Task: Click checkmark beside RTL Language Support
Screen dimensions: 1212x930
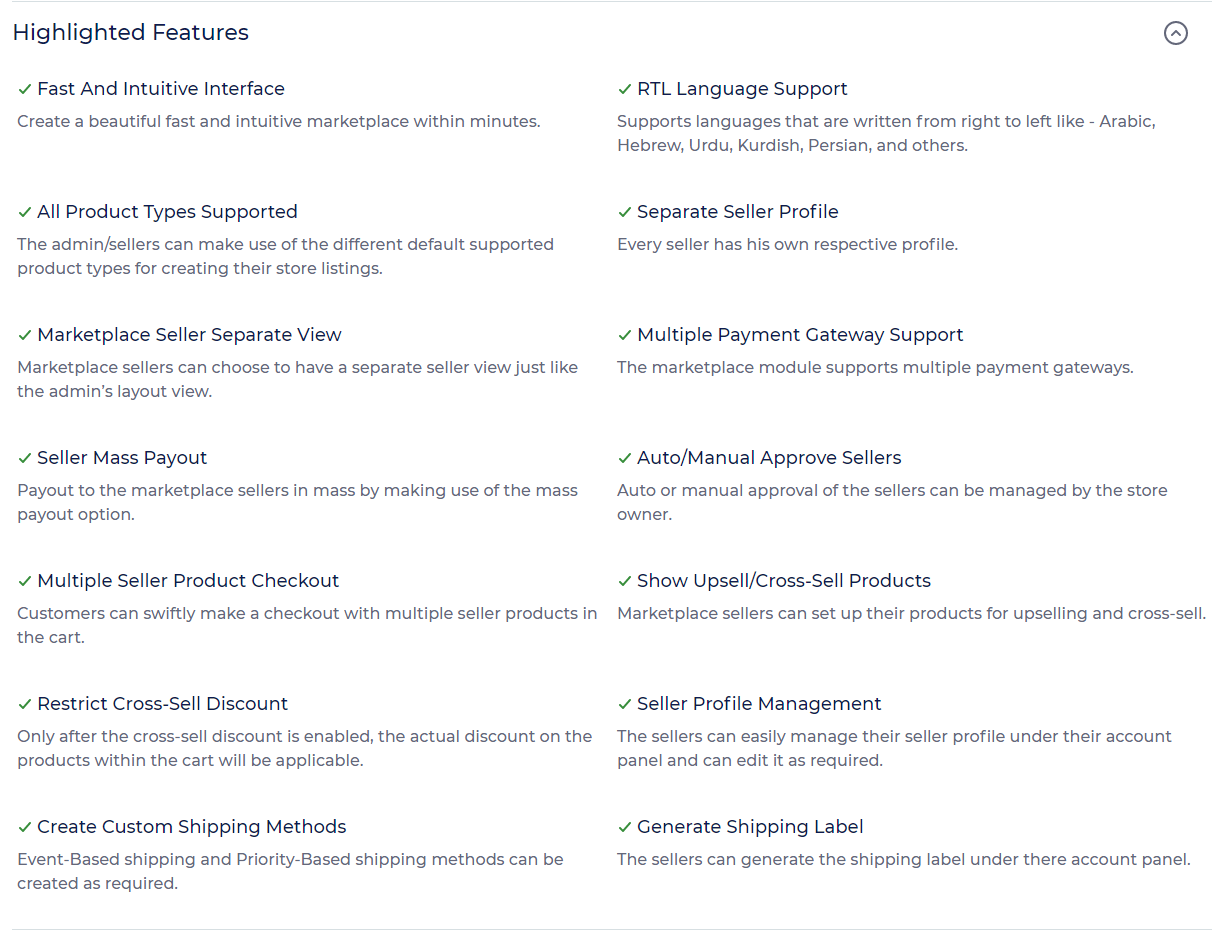Action: 625,89
